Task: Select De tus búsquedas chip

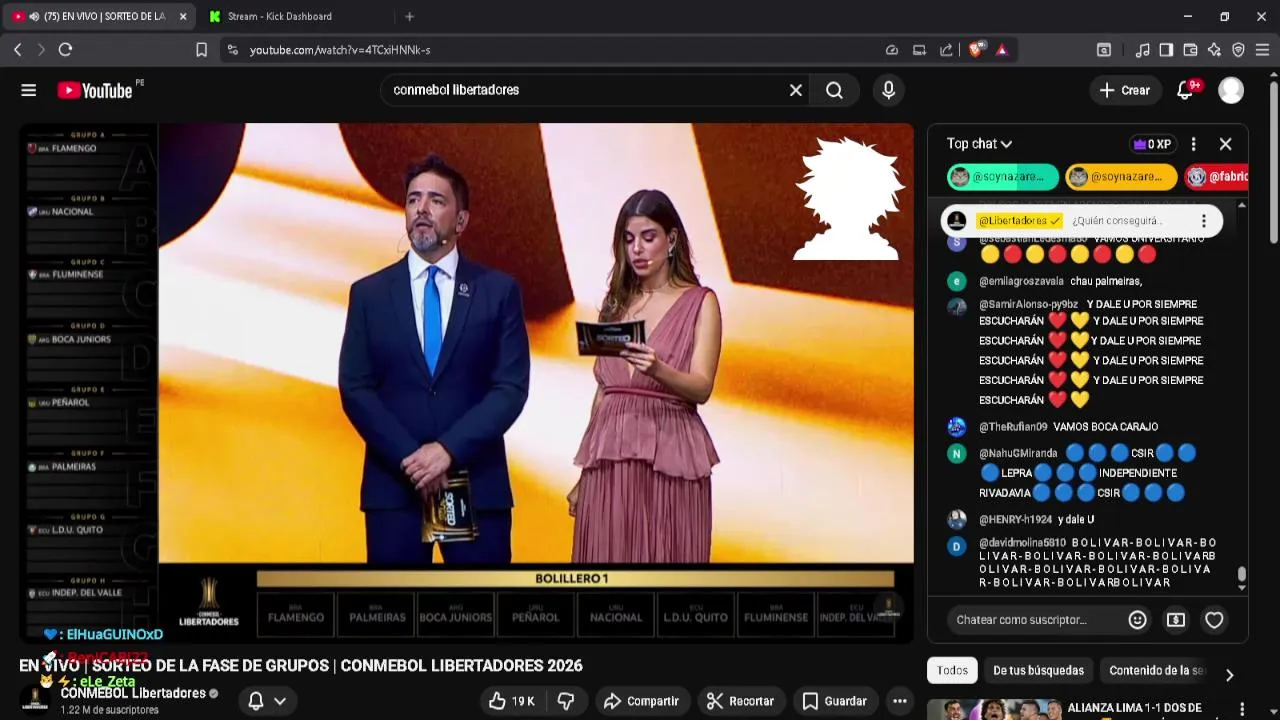Action: pos(1038,670)
